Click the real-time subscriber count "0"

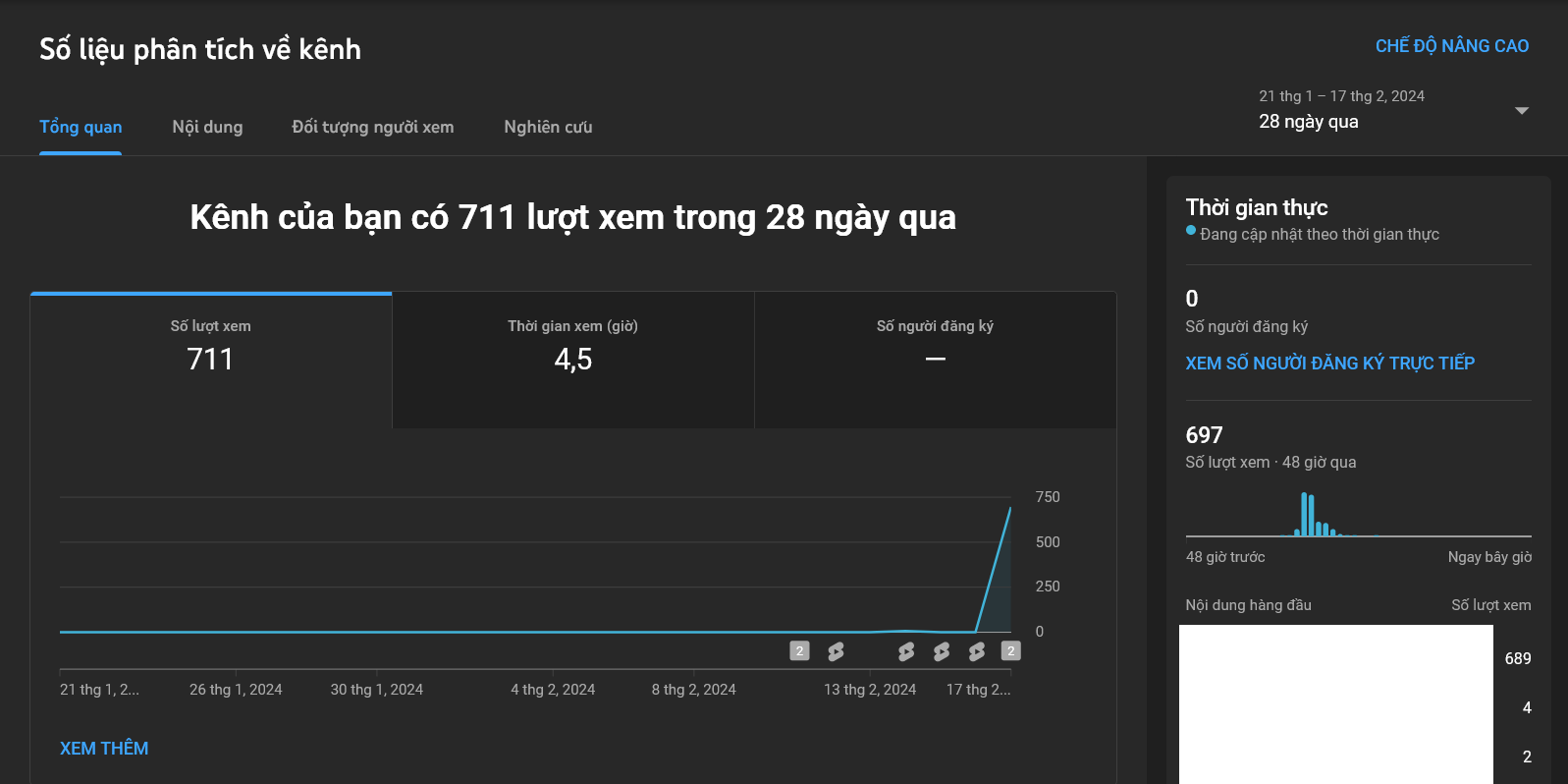coord(1192,299)
